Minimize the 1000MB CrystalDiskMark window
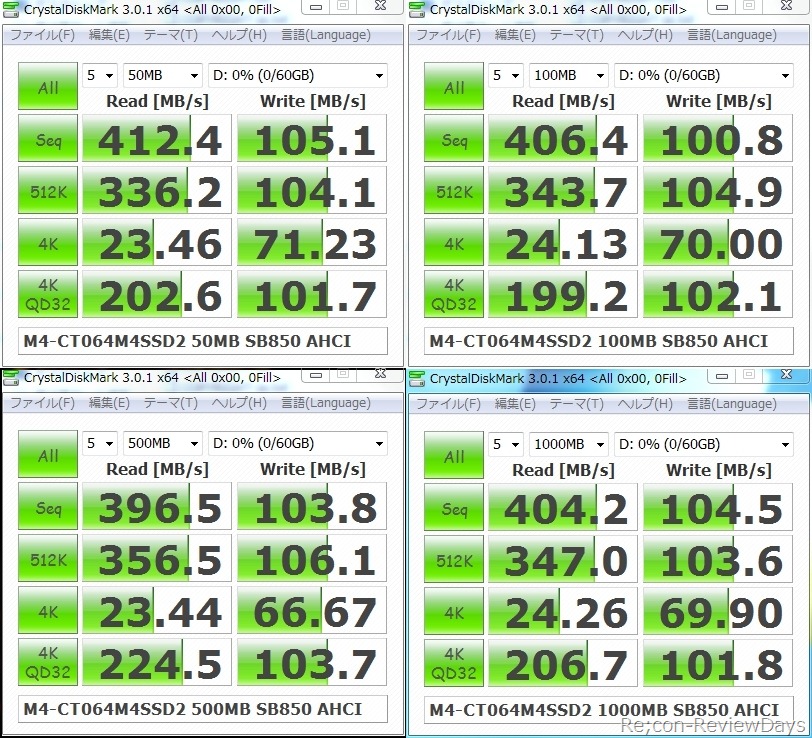812x738 pixels. [x=722, y=375]
